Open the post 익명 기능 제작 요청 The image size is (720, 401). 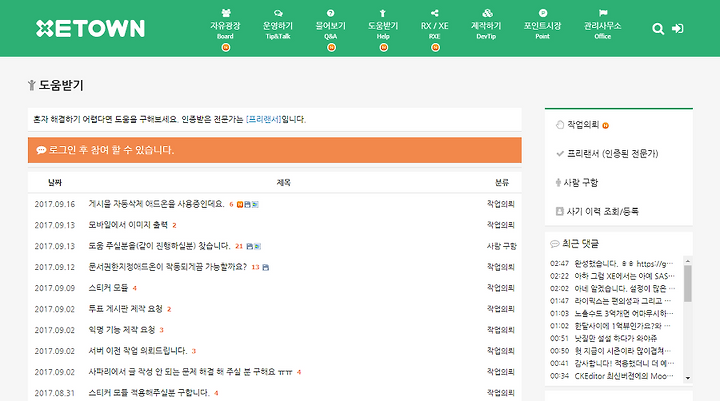(122, 329)
